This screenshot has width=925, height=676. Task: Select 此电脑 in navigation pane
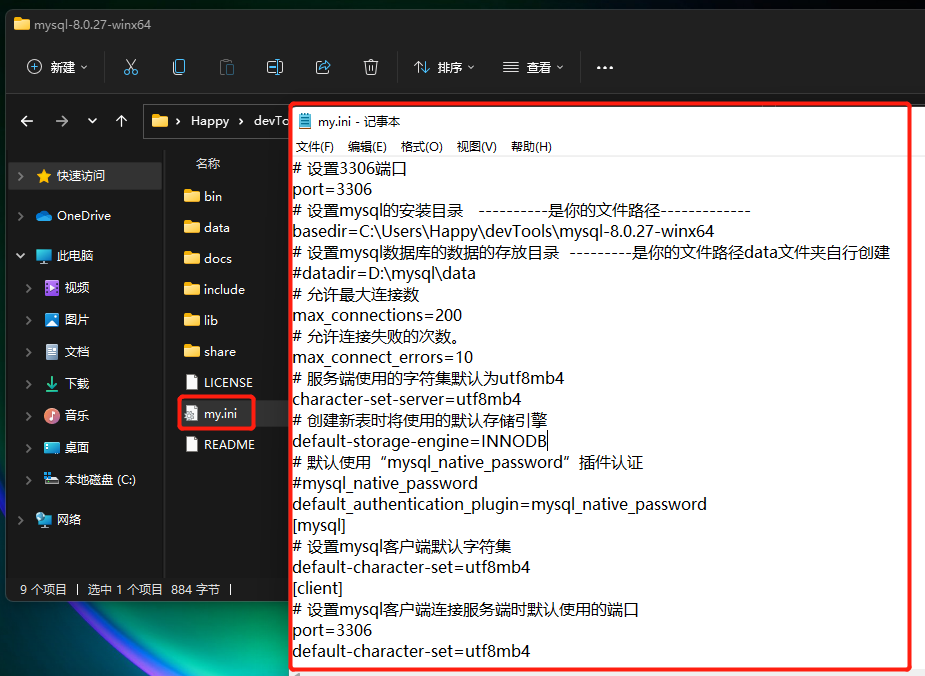64,255
